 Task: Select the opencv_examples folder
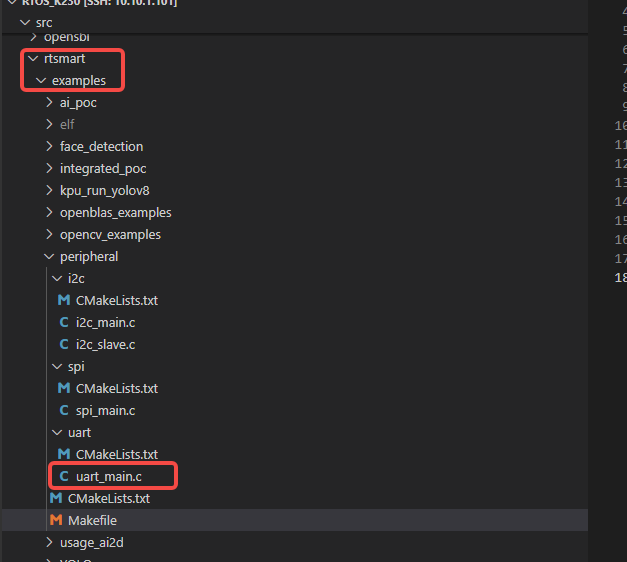tap(110, 234)
